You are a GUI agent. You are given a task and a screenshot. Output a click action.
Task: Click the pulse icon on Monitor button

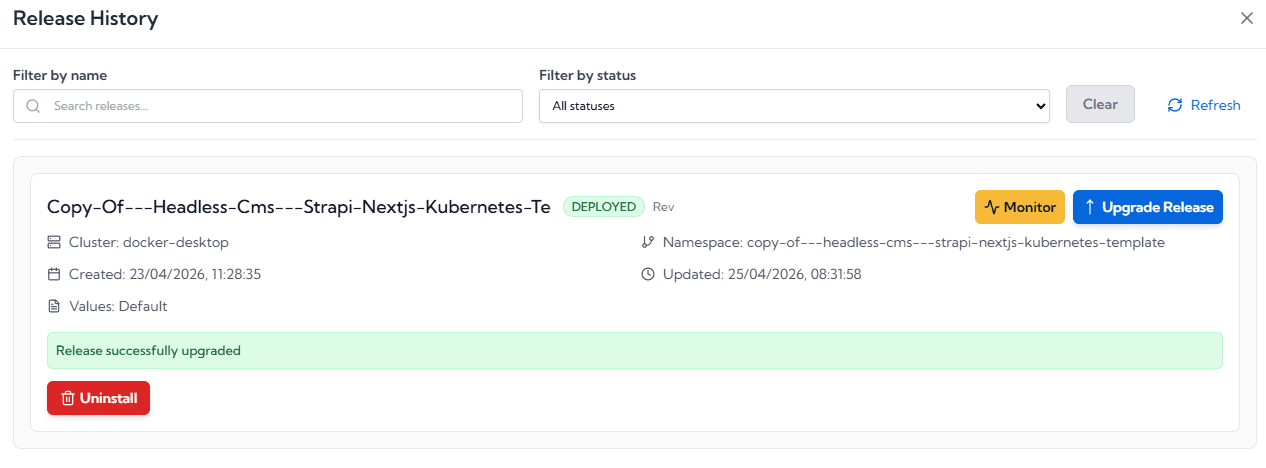992,207
